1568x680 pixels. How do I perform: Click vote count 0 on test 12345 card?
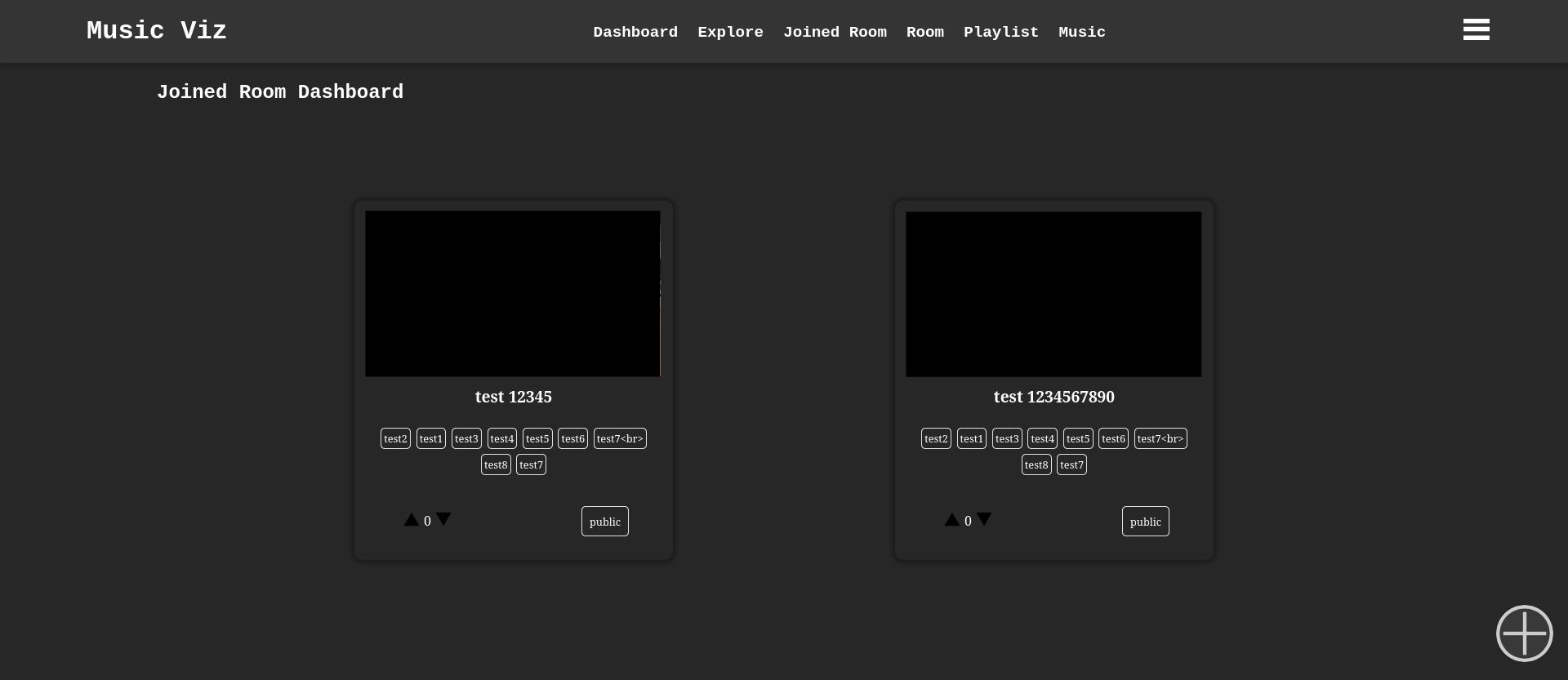point(427,521)
